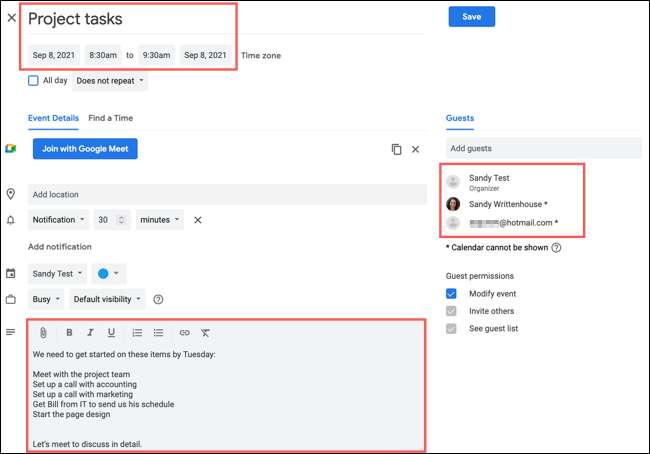Screen dimensions: 650x454
Task: Click the description lines icon
Action: point(11,332)
